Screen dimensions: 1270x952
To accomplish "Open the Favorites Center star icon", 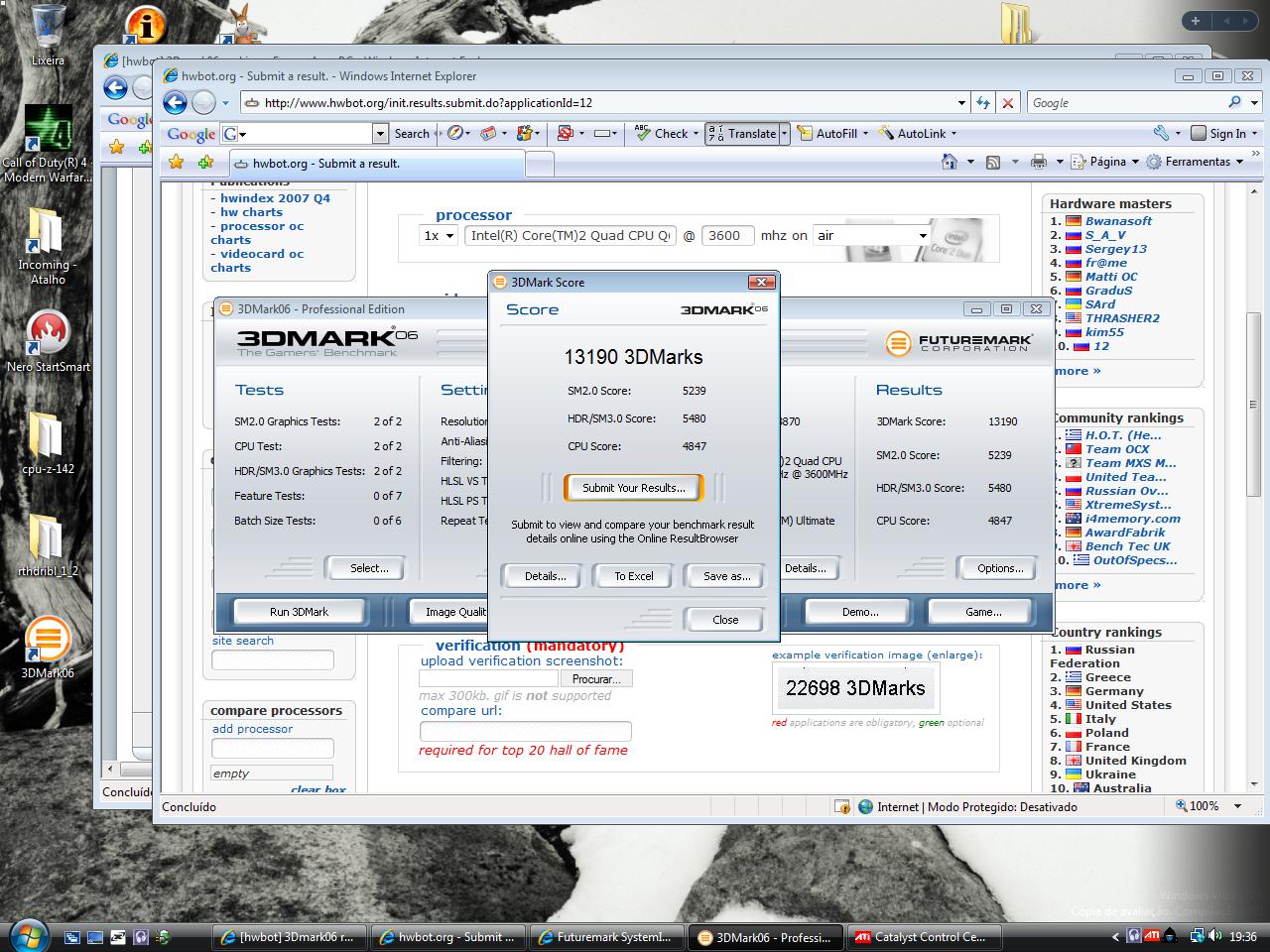I will 176,162.
